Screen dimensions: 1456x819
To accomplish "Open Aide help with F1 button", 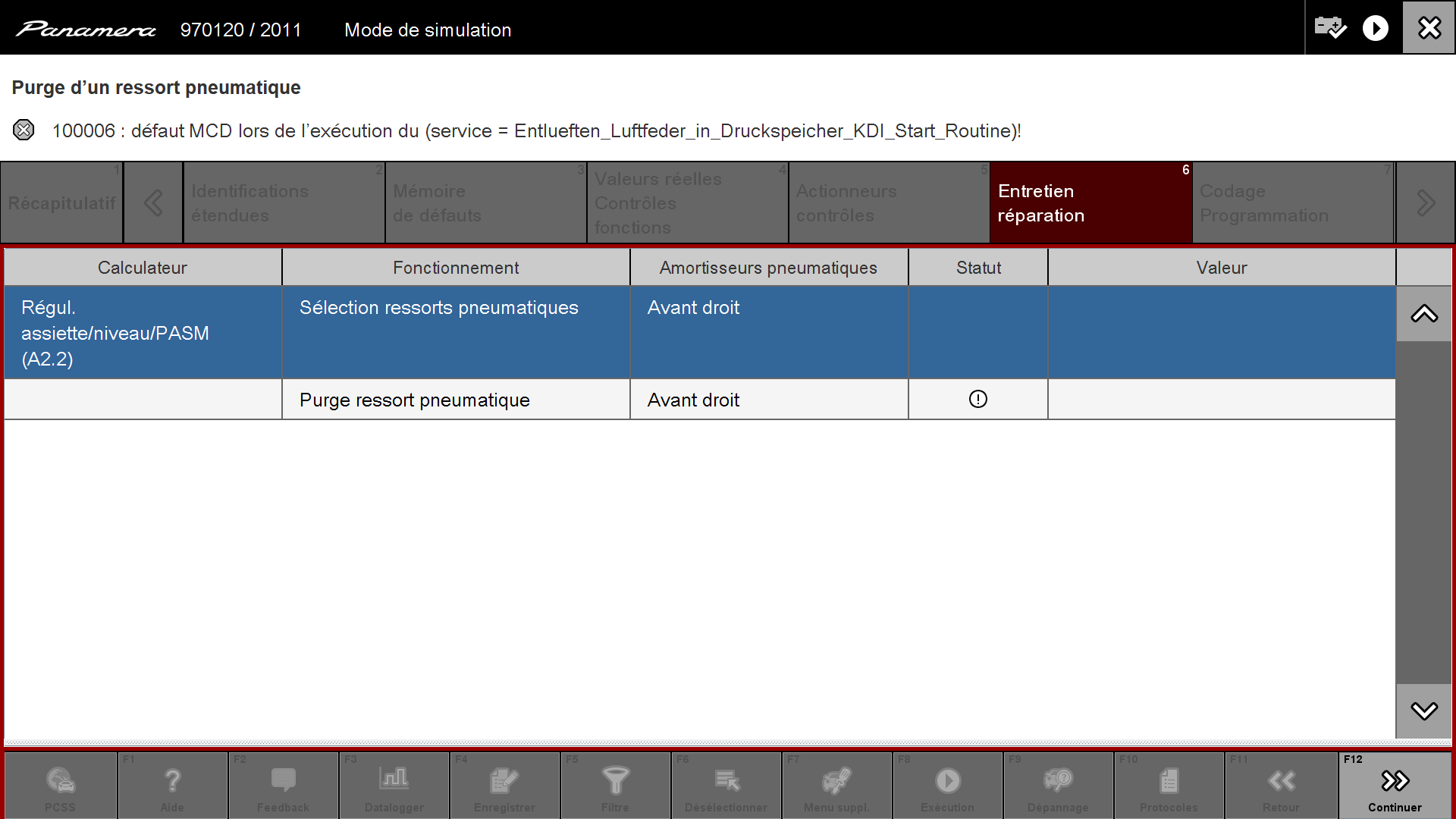I will (173, 785).
